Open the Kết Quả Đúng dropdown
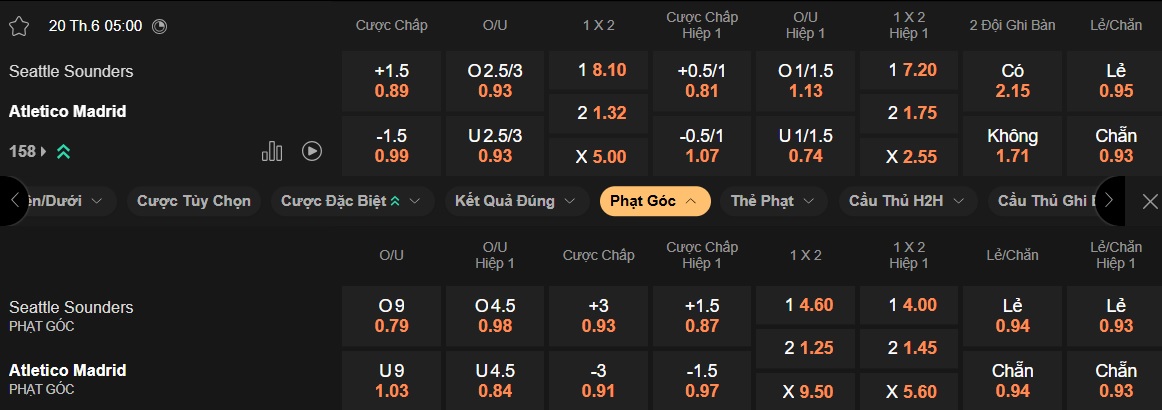Image resolution: width=1162 pixels, height=410 pixels. [x=516, y=201]
